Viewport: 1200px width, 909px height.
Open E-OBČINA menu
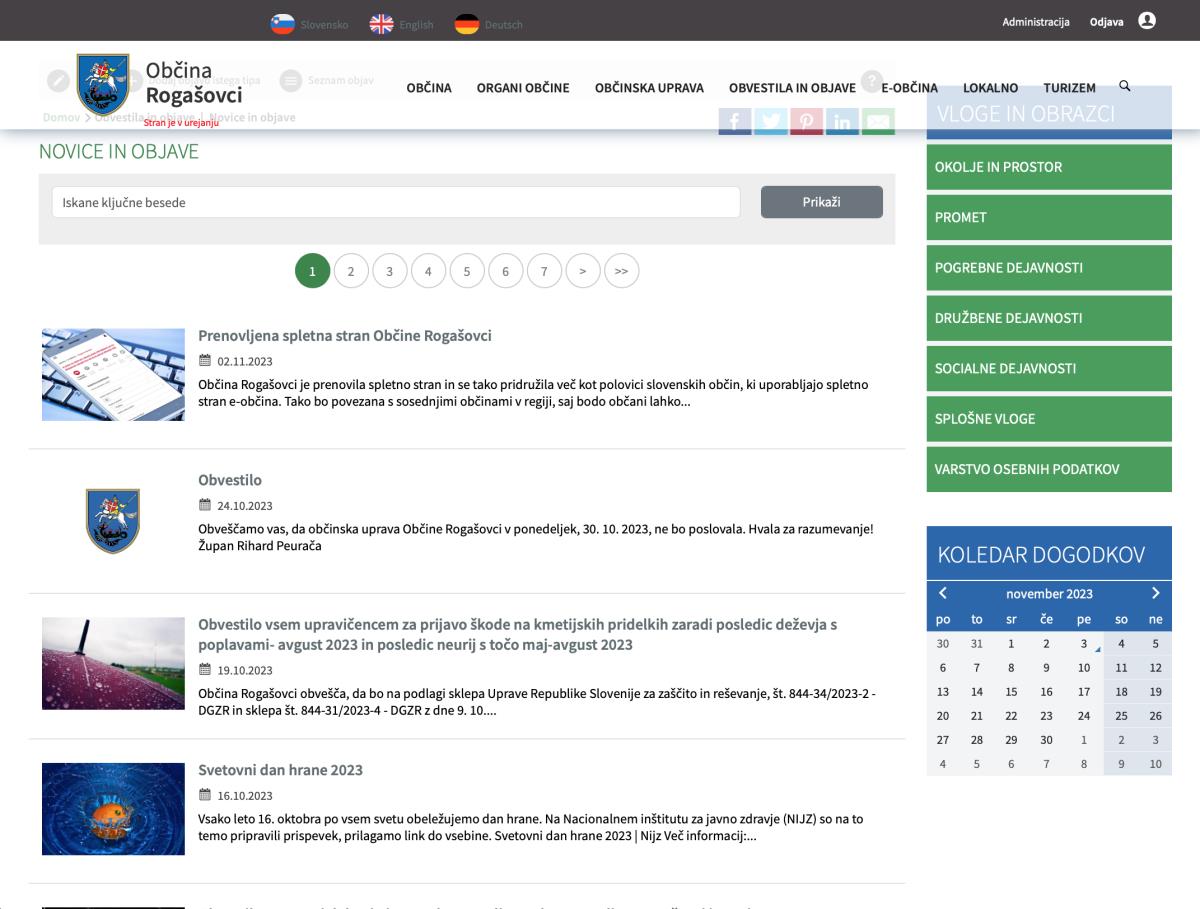[x=909, y=88]
